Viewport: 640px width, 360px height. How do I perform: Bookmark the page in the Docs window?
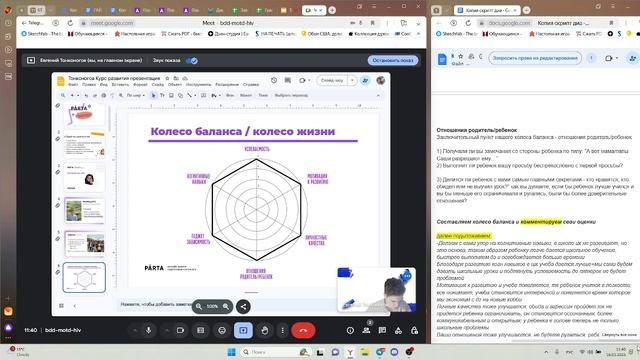click(611, 23)
